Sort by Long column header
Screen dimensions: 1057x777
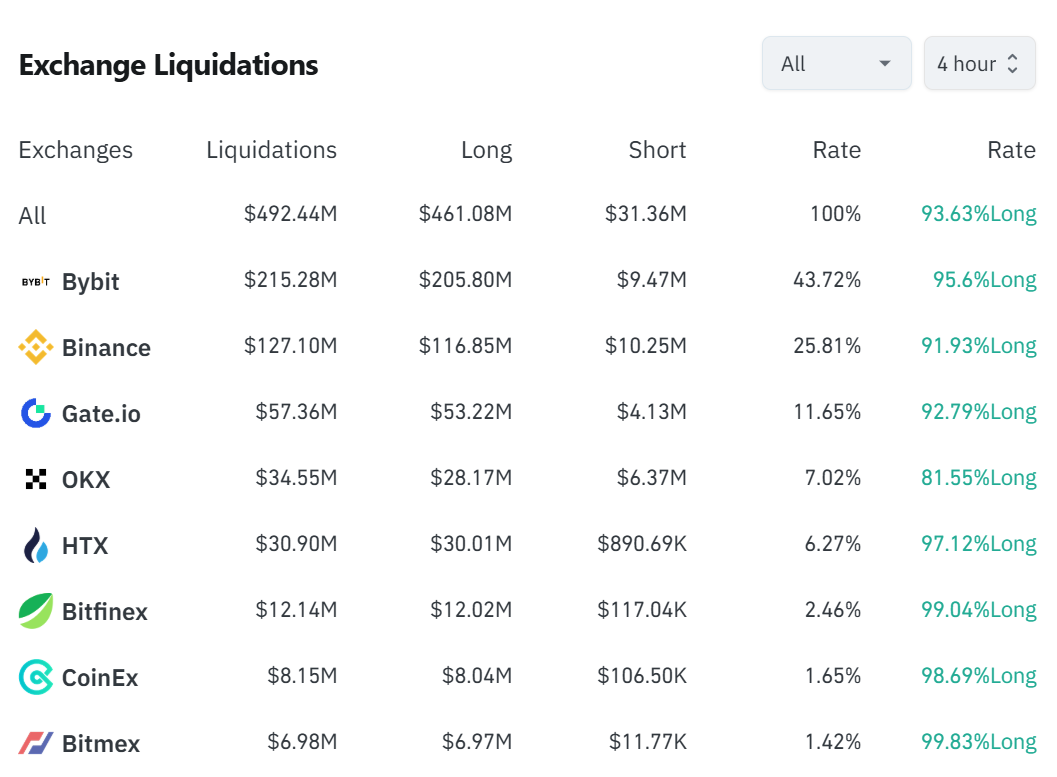point(486,150)
